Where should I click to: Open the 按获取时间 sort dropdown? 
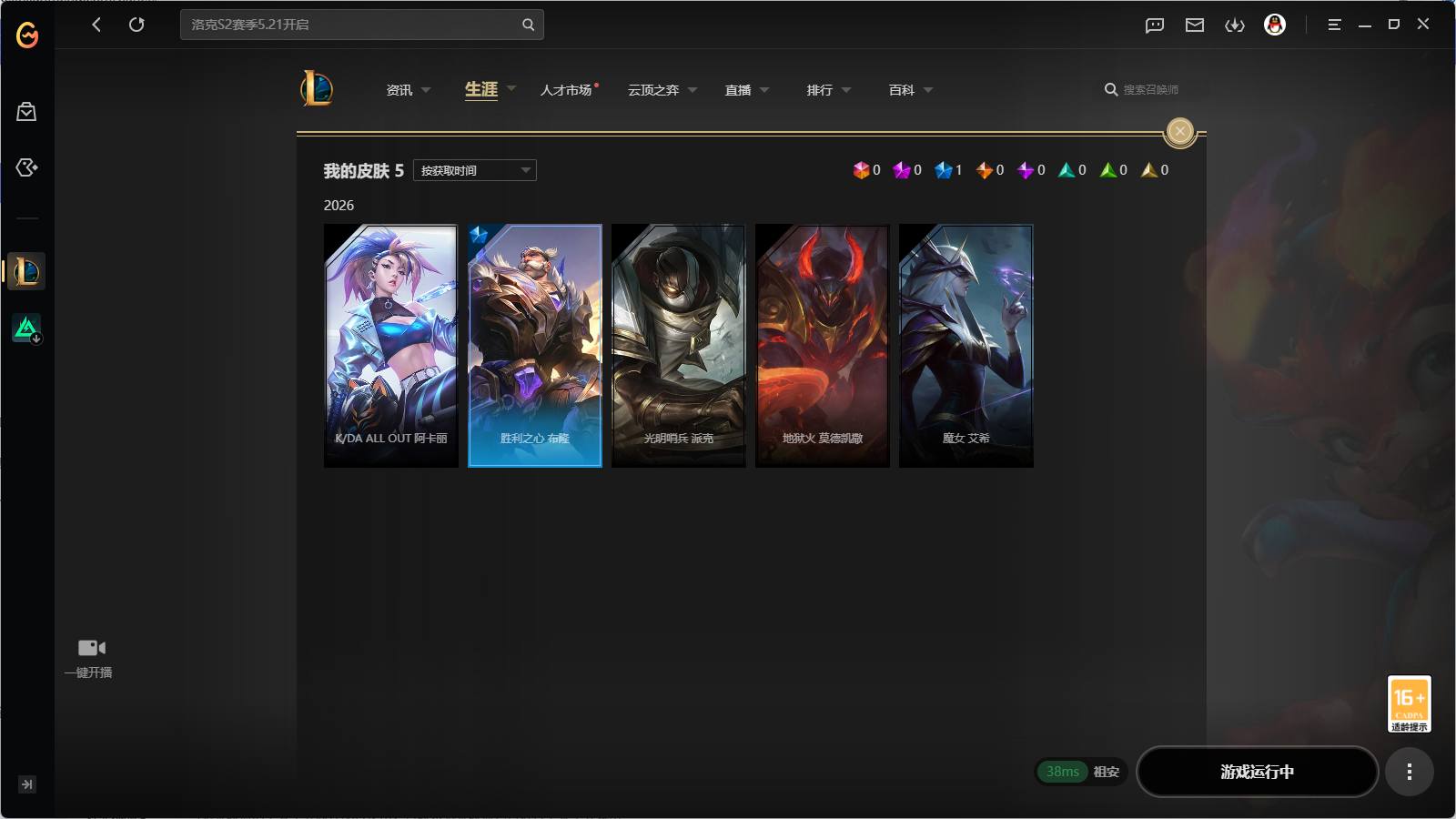pyautogui.click(x=475, y=170)
